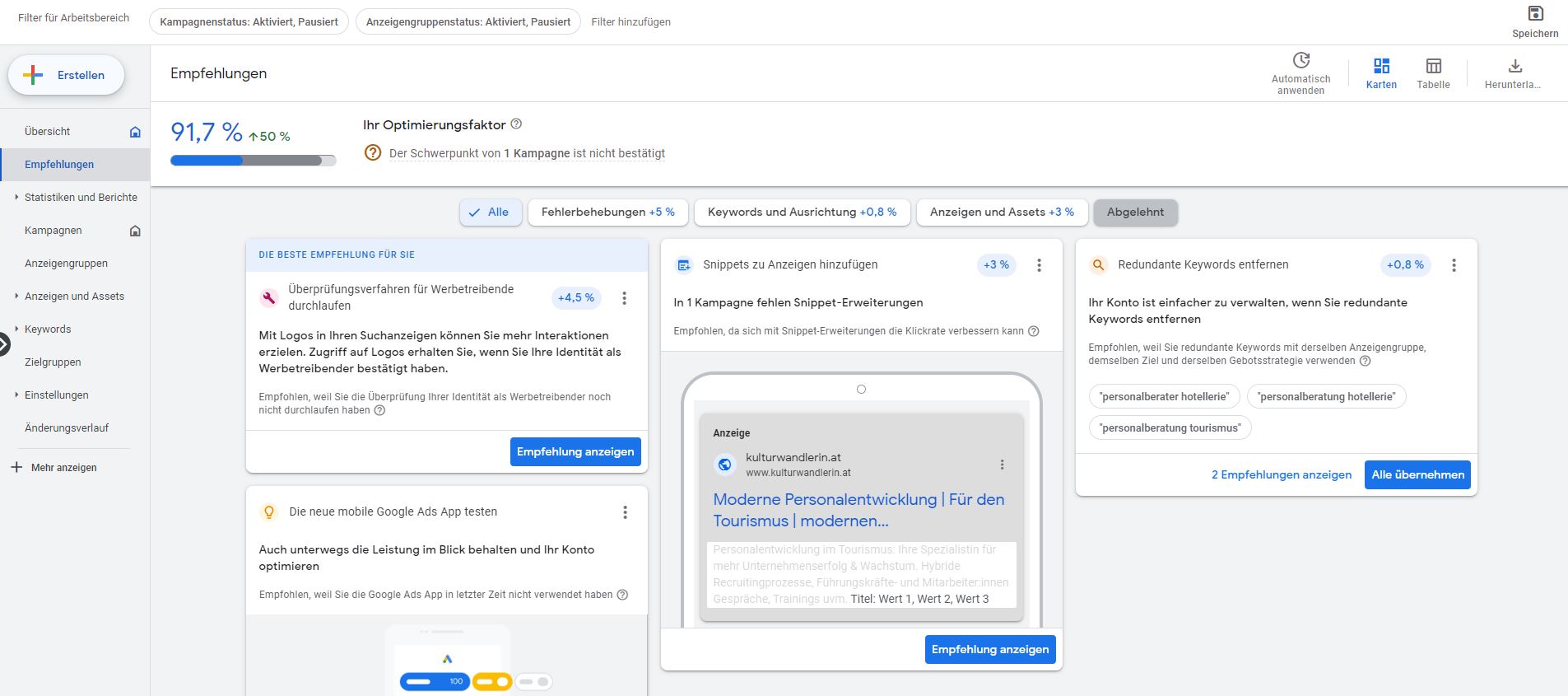Switch to Tabelle view

[1433, 73]
